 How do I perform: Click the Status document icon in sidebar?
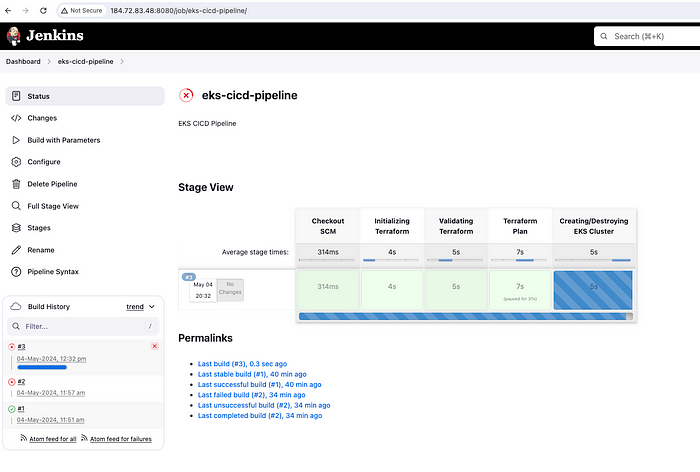16,96
